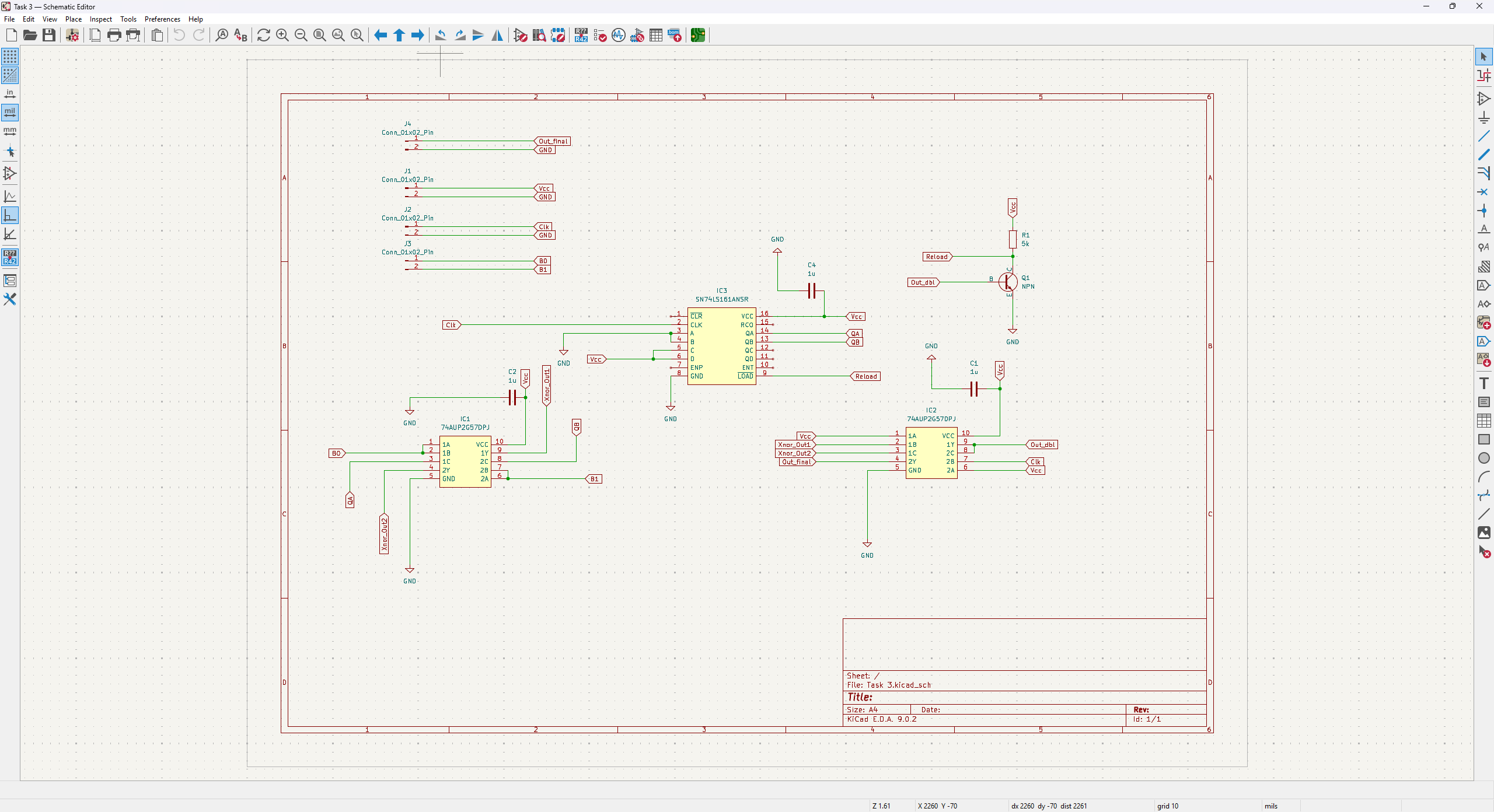Rotate selection clockwise
Screen dimensions: 1494x812
click(460, 36)
